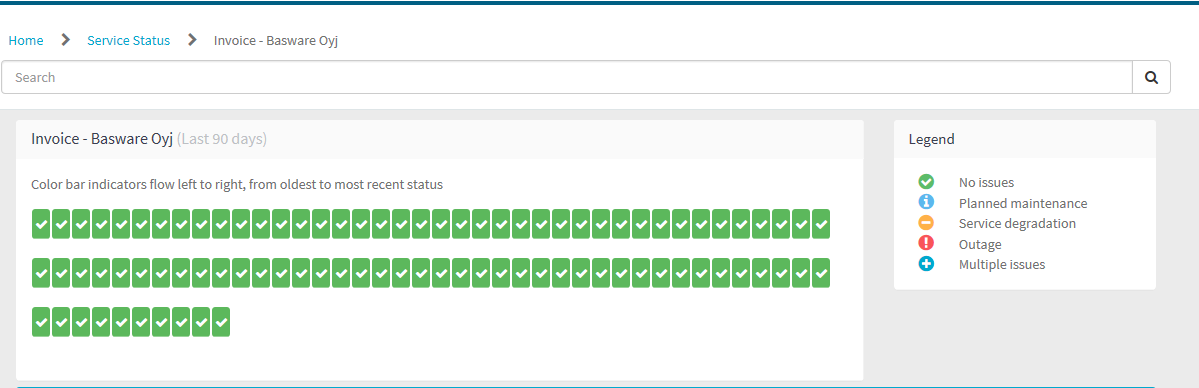The width and height of the screenshot is (1199, 388).
Task: Click the first status check in third row
Action: pyautogui.click(x=41, y=322)
